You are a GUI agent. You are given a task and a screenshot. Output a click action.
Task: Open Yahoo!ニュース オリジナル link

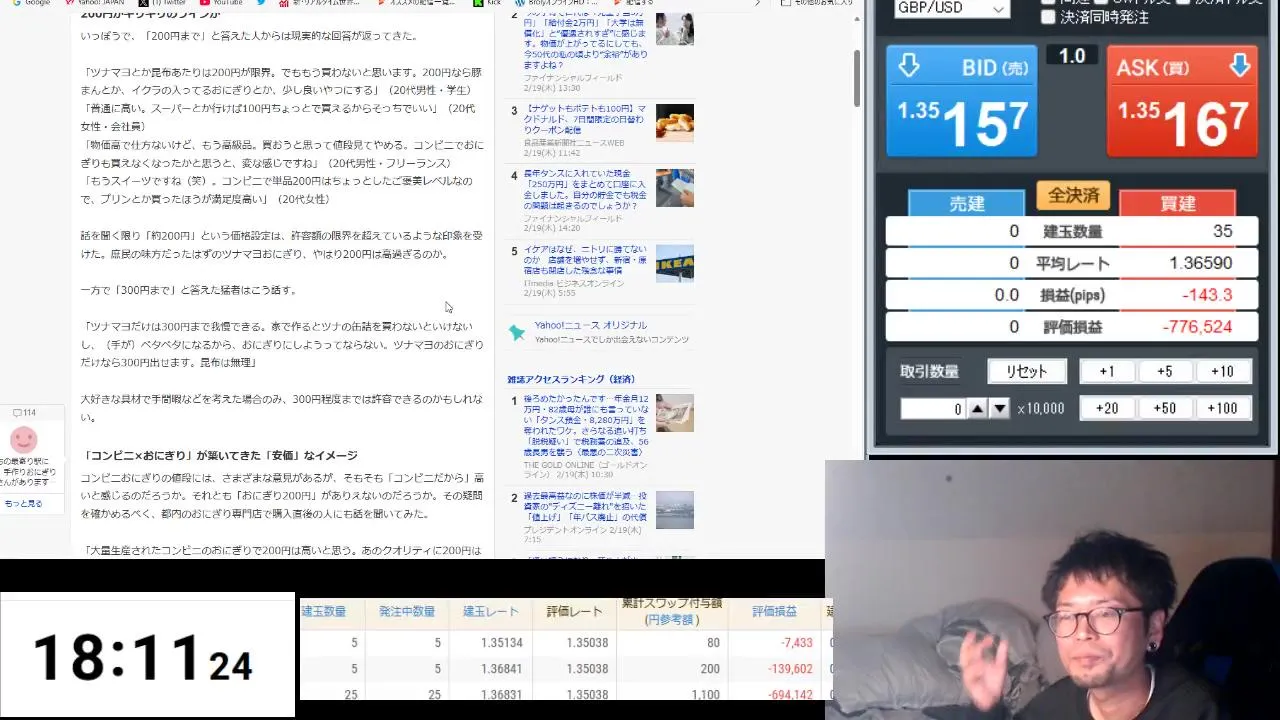coord(590,325)
